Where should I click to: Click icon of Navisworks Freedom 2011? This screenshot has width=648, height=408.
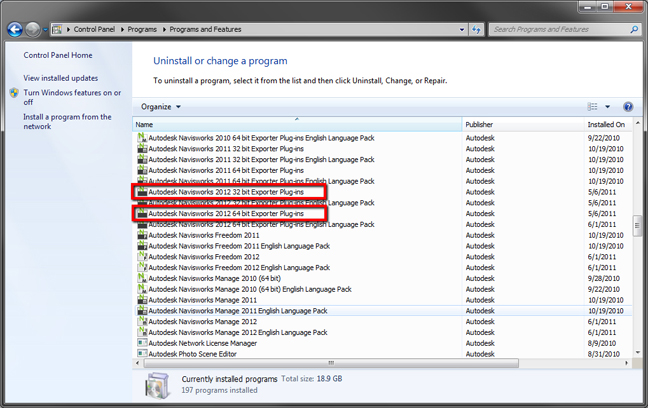142,235
